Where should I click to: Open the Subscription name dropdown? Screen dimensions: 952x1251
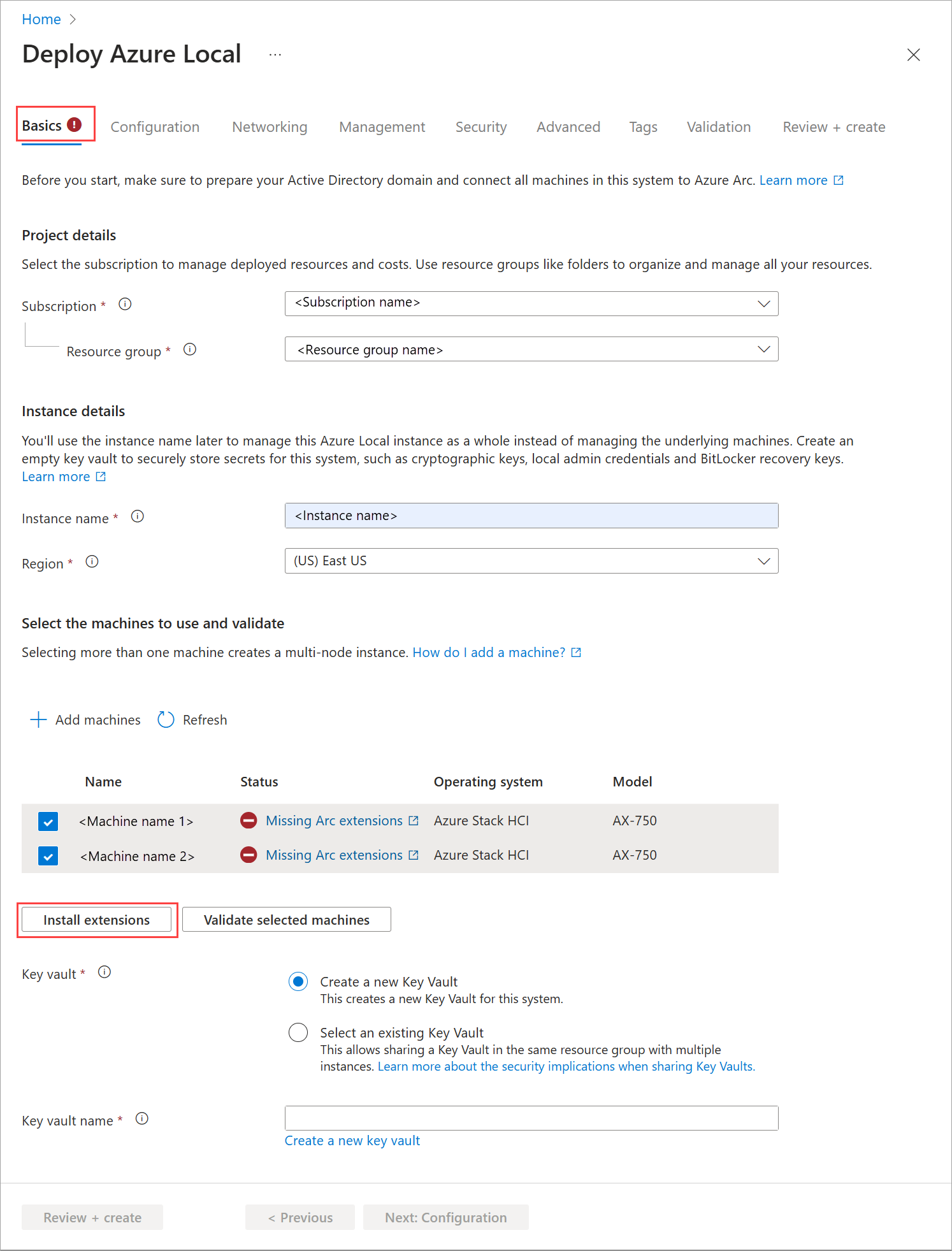click(x=531, y=304)
